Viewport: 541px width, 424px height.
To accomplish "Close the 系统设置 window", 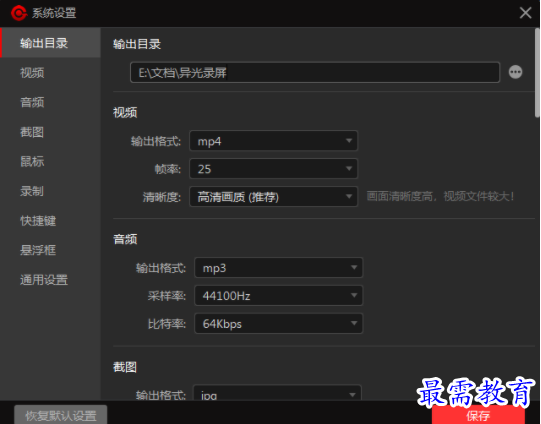I will tap(525, 13).
